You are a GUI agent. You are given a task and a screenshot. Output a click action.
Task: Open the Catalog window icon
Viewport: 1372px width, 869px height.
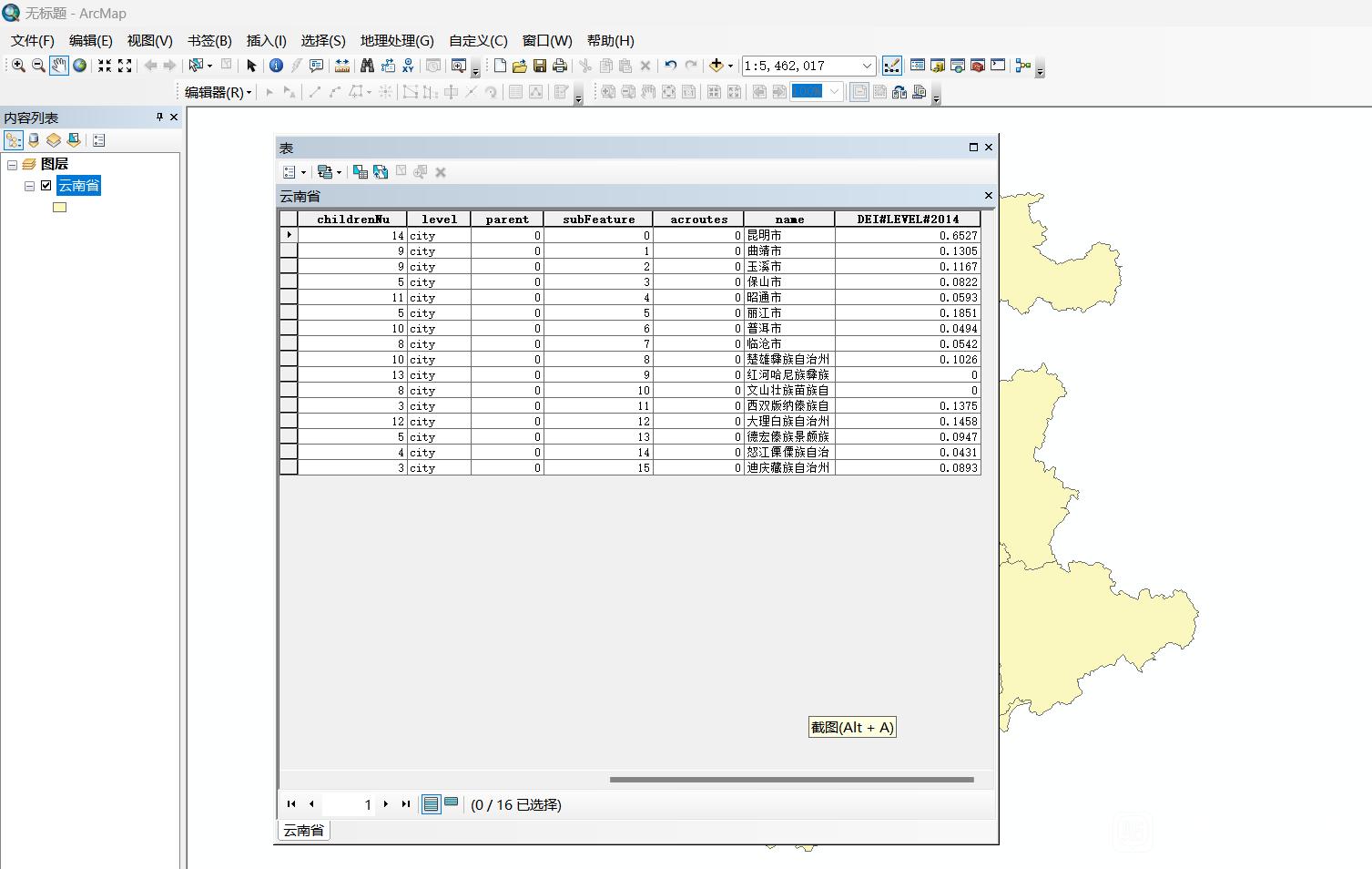[938, 66]
